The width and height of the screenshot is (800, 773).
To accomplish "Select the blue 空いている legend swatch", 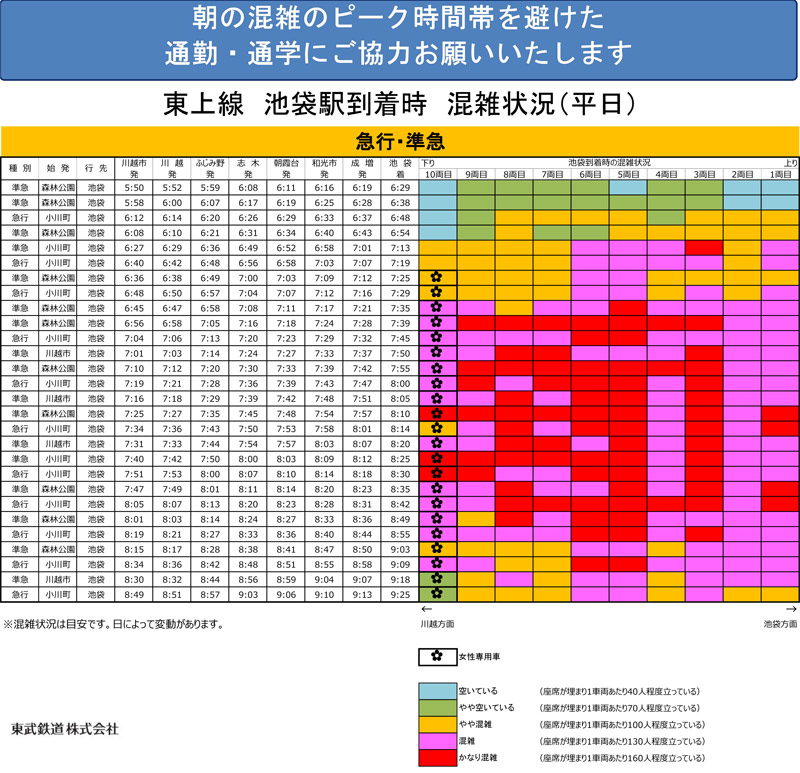I will (436, 691).
